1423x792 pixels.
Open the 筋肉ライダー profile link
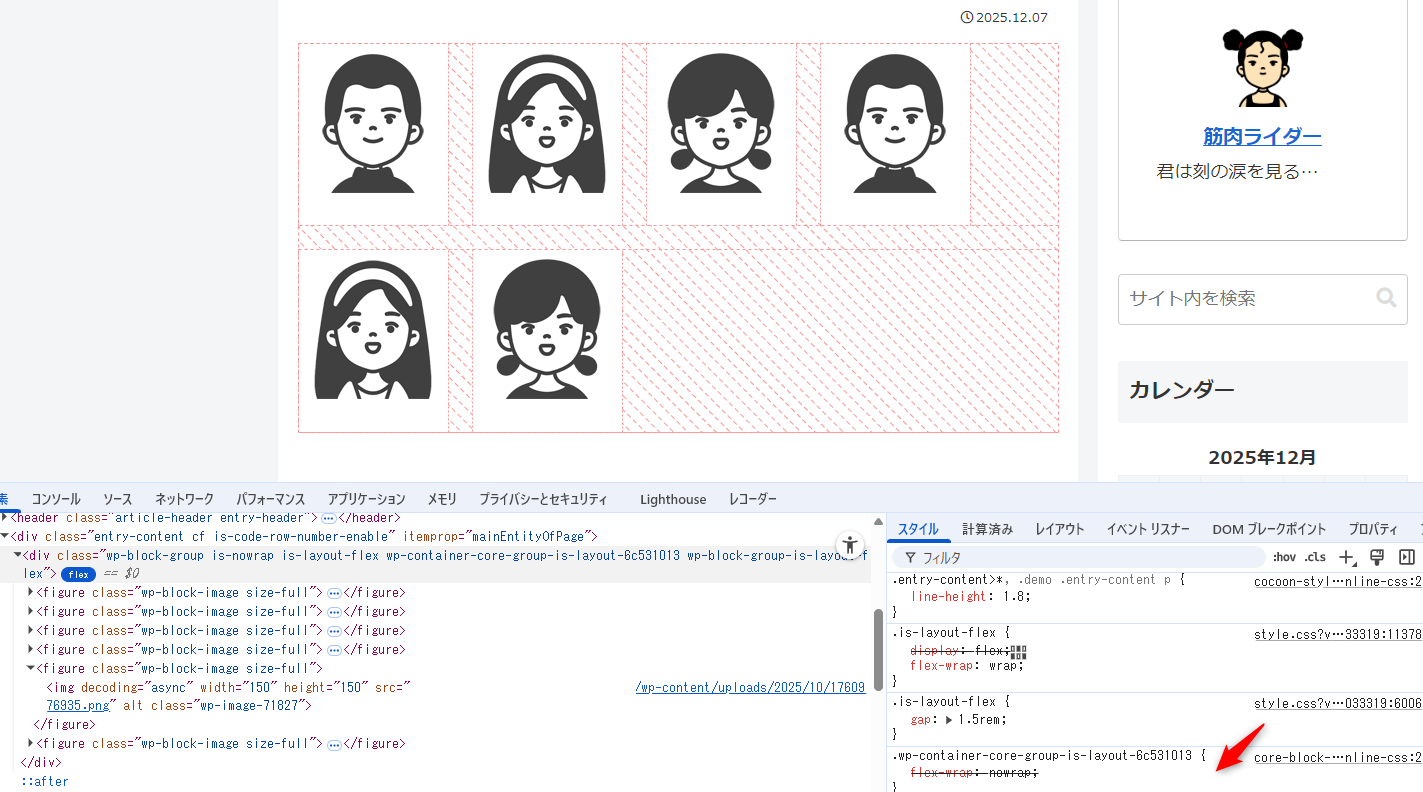point(1262,137)
